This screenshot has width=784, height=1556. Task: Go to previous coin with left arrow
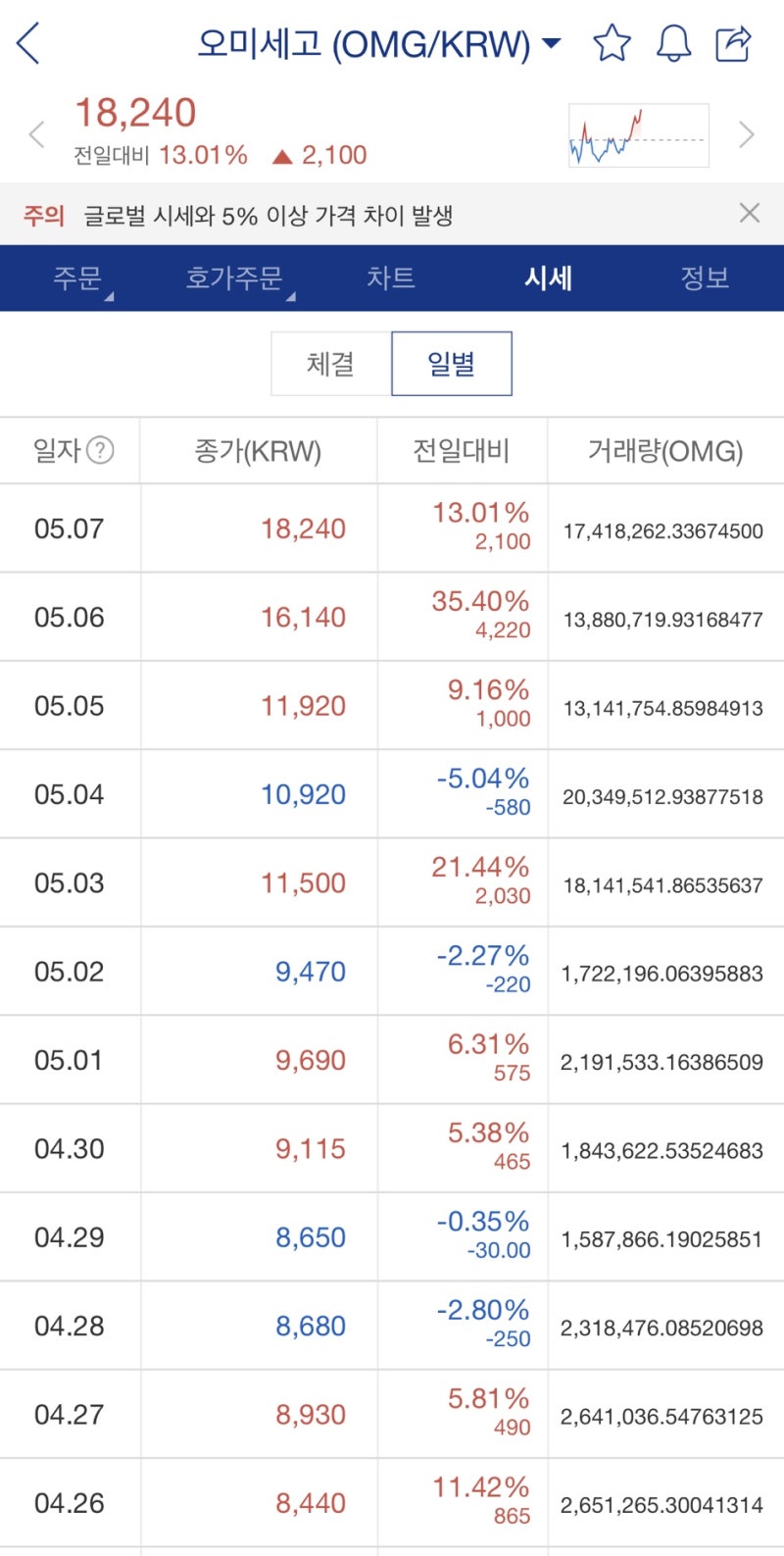(x=37, y=134)
